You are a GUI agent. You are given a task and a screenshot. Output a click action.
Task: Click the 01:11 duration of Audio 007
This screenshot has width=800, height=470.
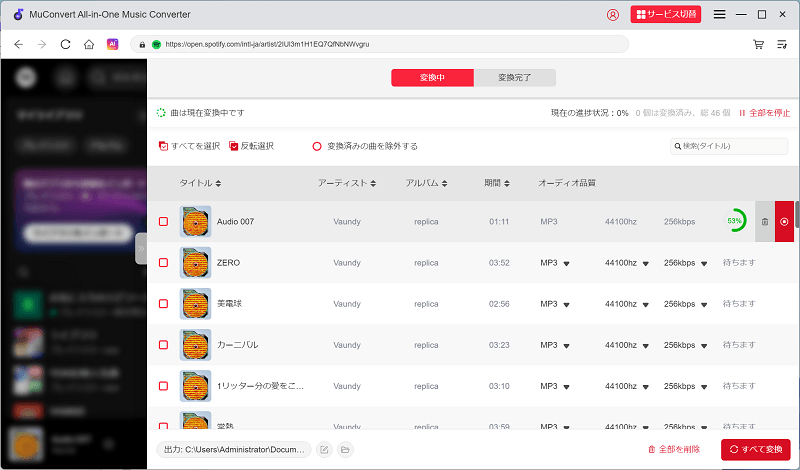(x=499, y=221)
